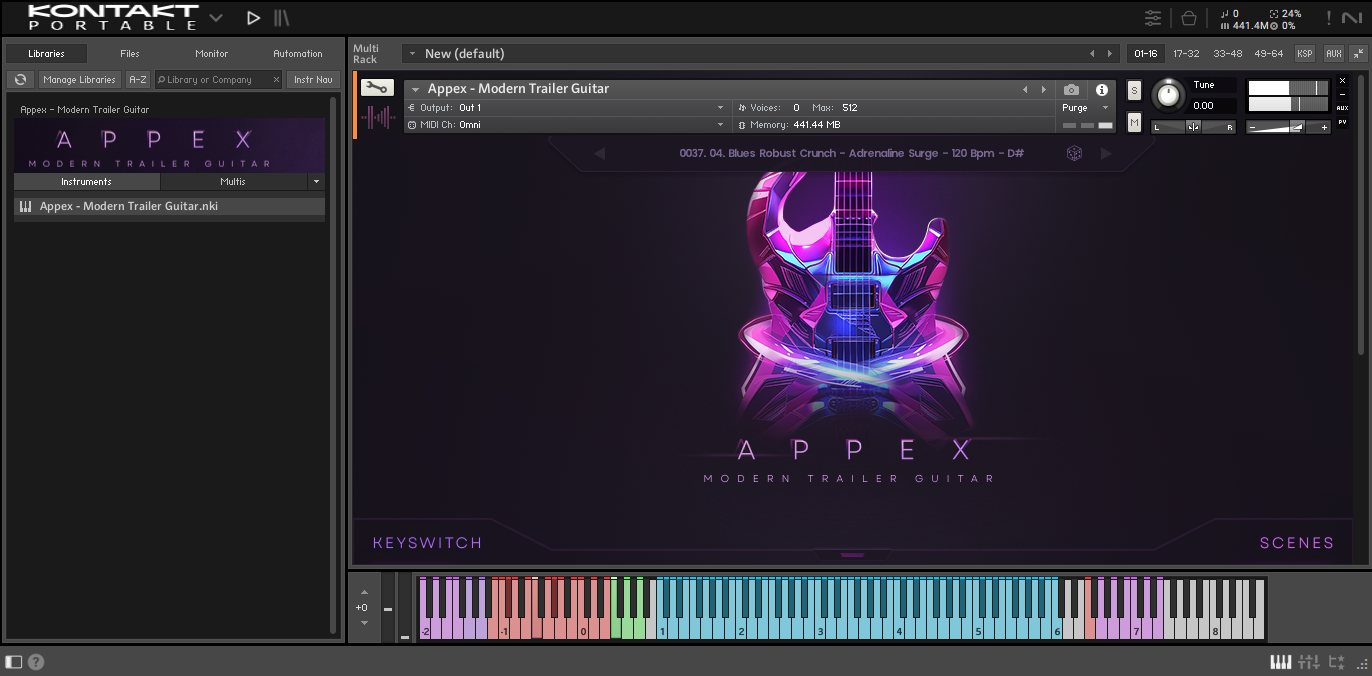The image size is (1372, 676).
Task: Mute the Appex instrument
Action: coord(1134,122)
